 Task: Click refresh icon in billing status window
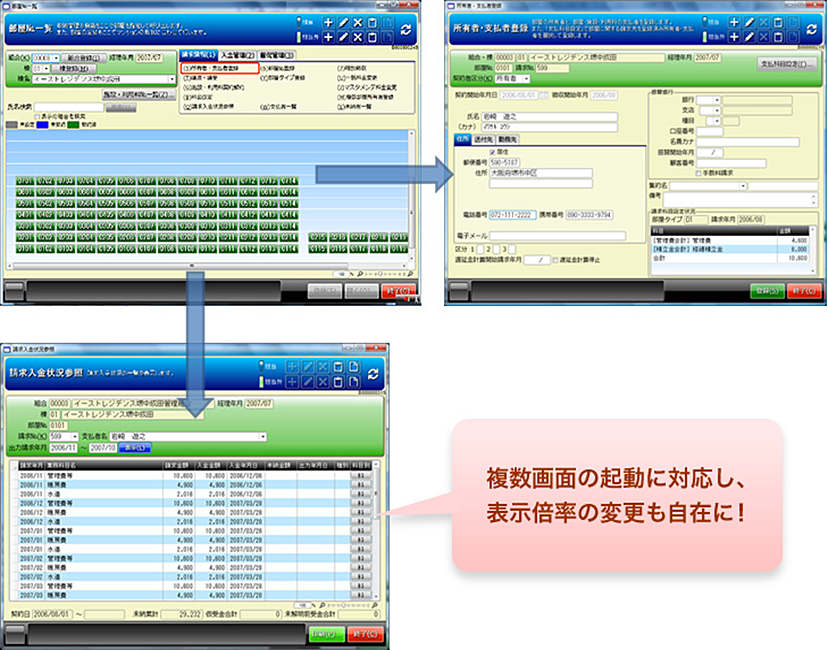click(x=373, y=374)
